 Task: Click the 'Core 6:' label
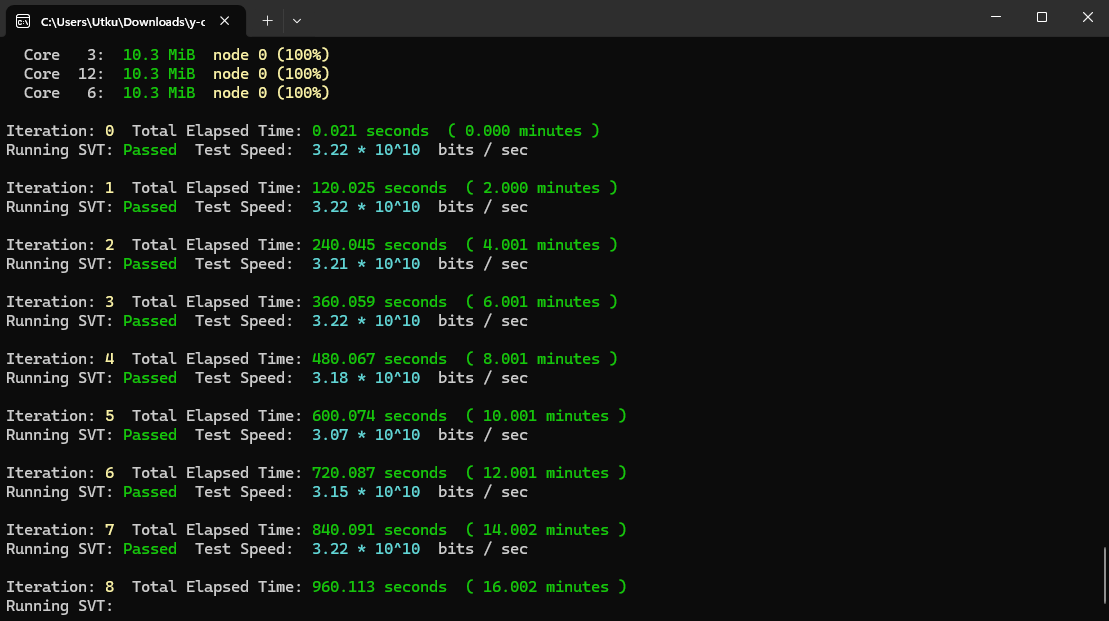click(x=64, y=93)
